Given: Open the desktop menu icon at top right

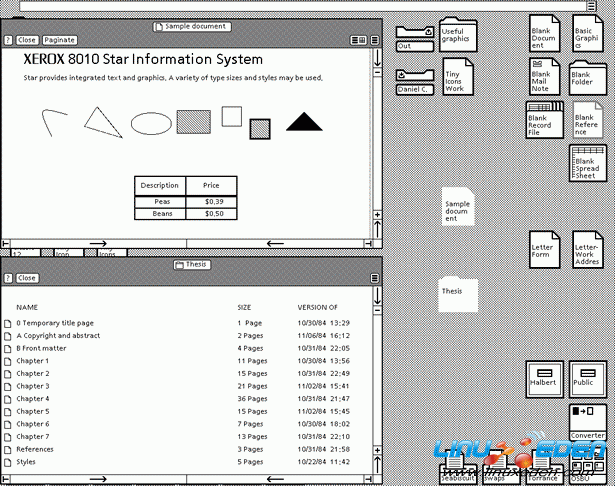Looking at the screenshot, I should pos(591,6).
